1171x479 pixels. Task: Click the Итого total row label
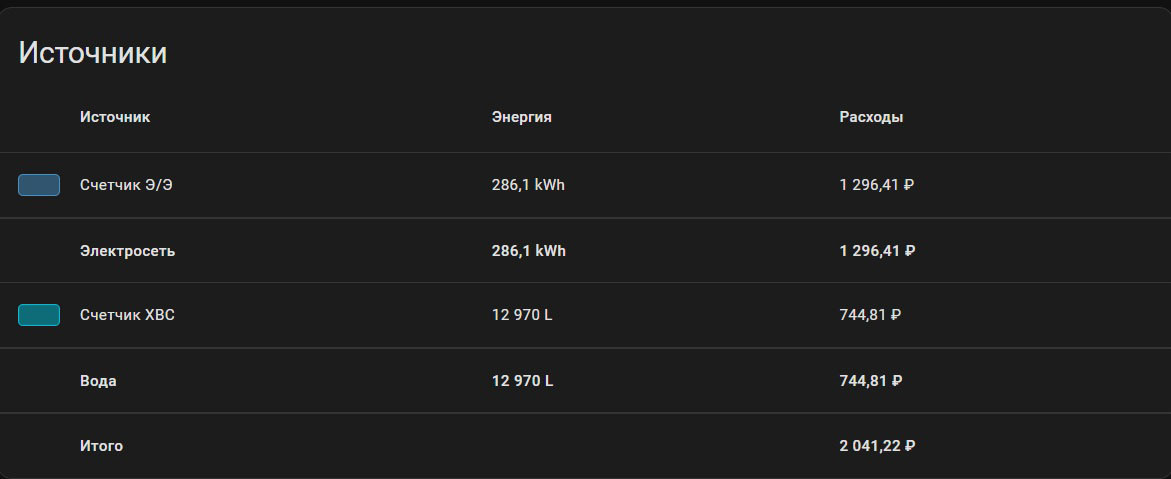pos(101,446)
